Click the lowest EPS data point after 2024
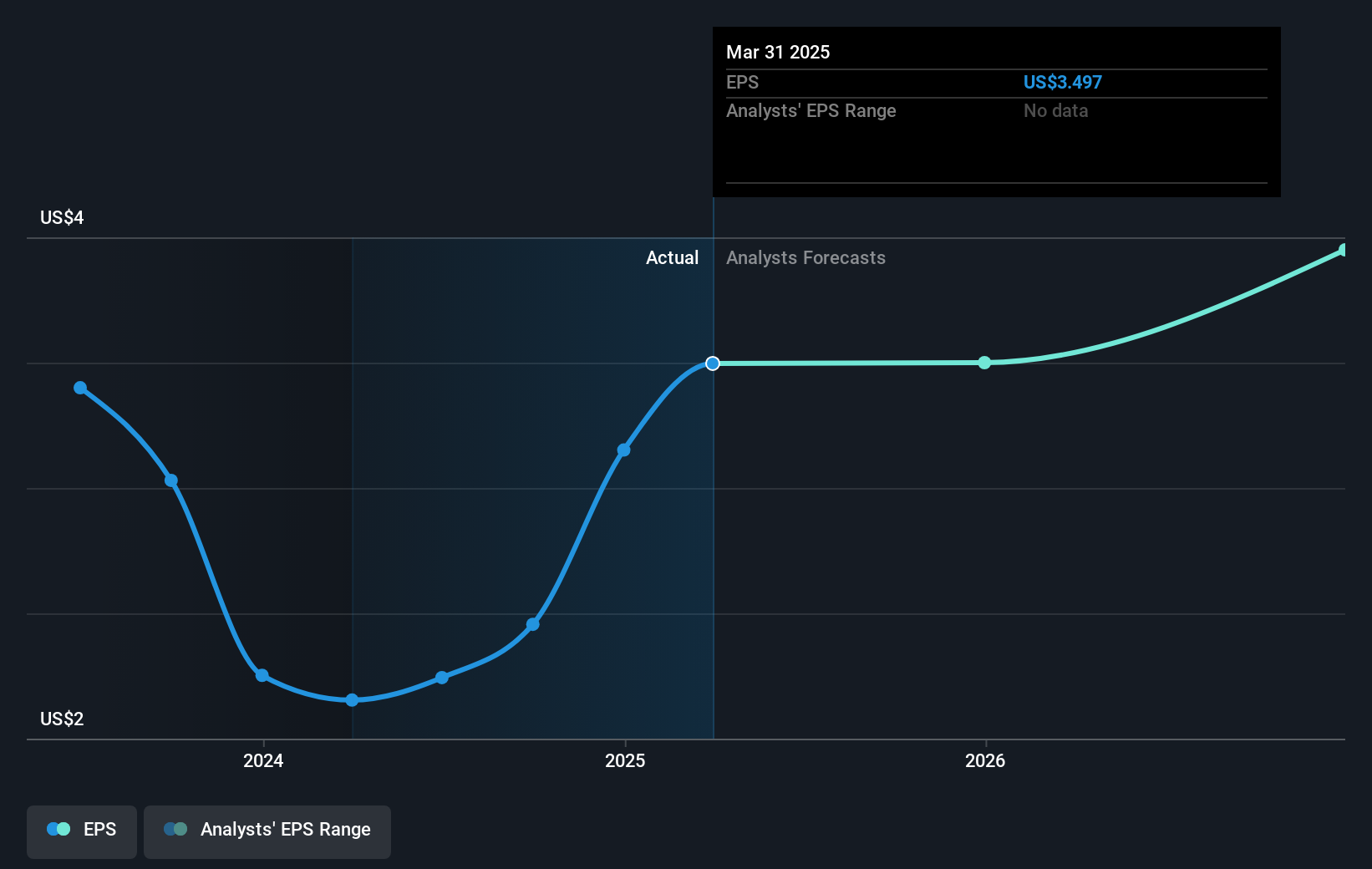This screenshot has height=869, width=1372. point(352,700)
